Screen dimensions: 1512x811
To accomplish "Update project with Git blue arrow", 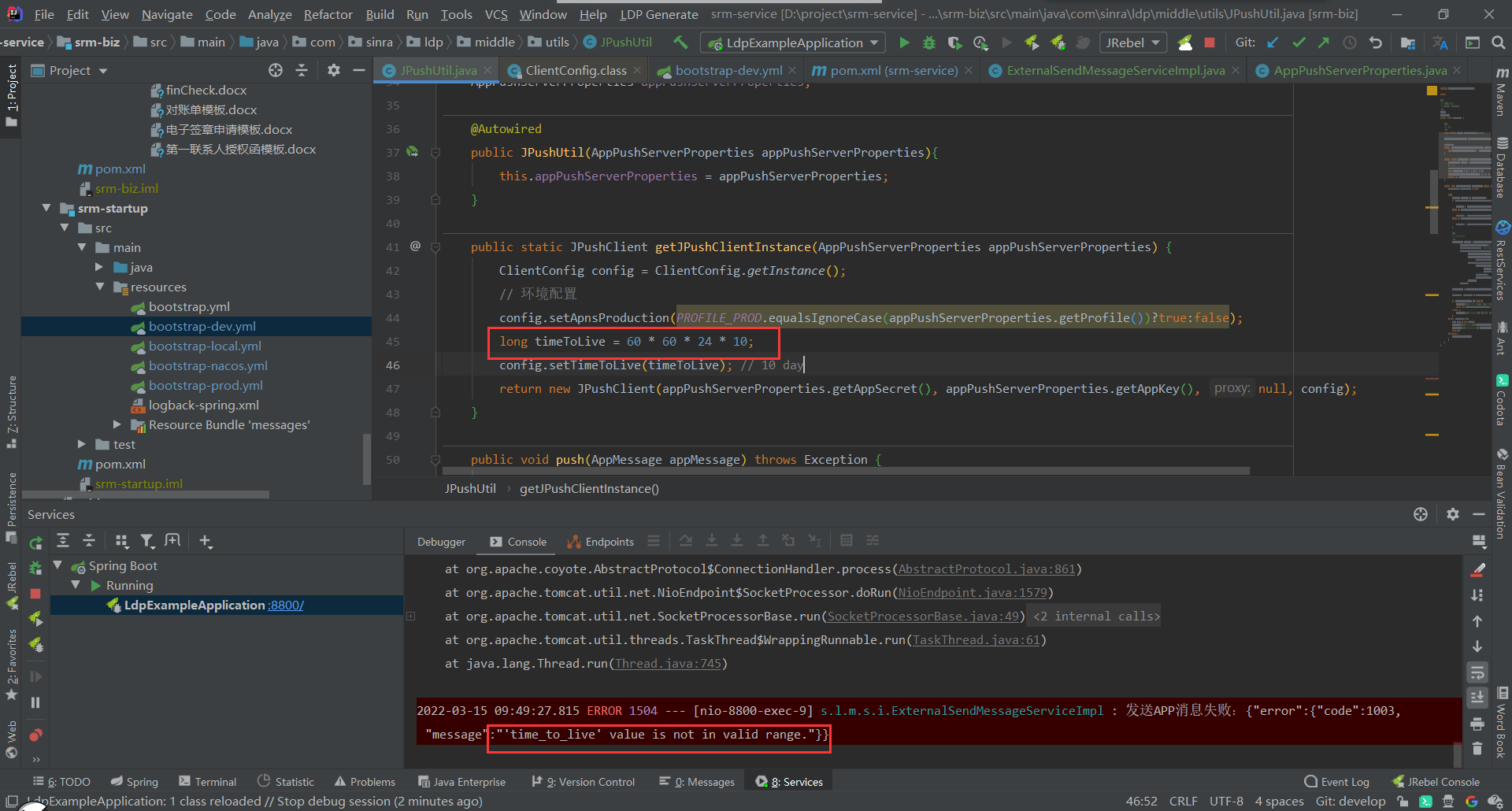I will 1273,43.
